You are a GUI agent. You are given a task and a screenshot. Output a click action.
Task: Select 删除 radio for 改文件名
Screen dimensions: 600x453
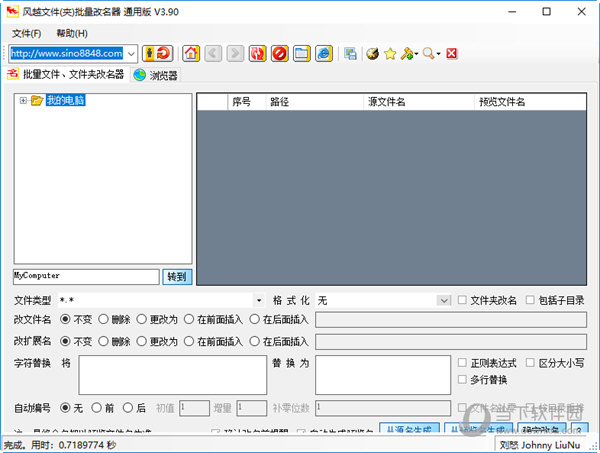(104, 319)
